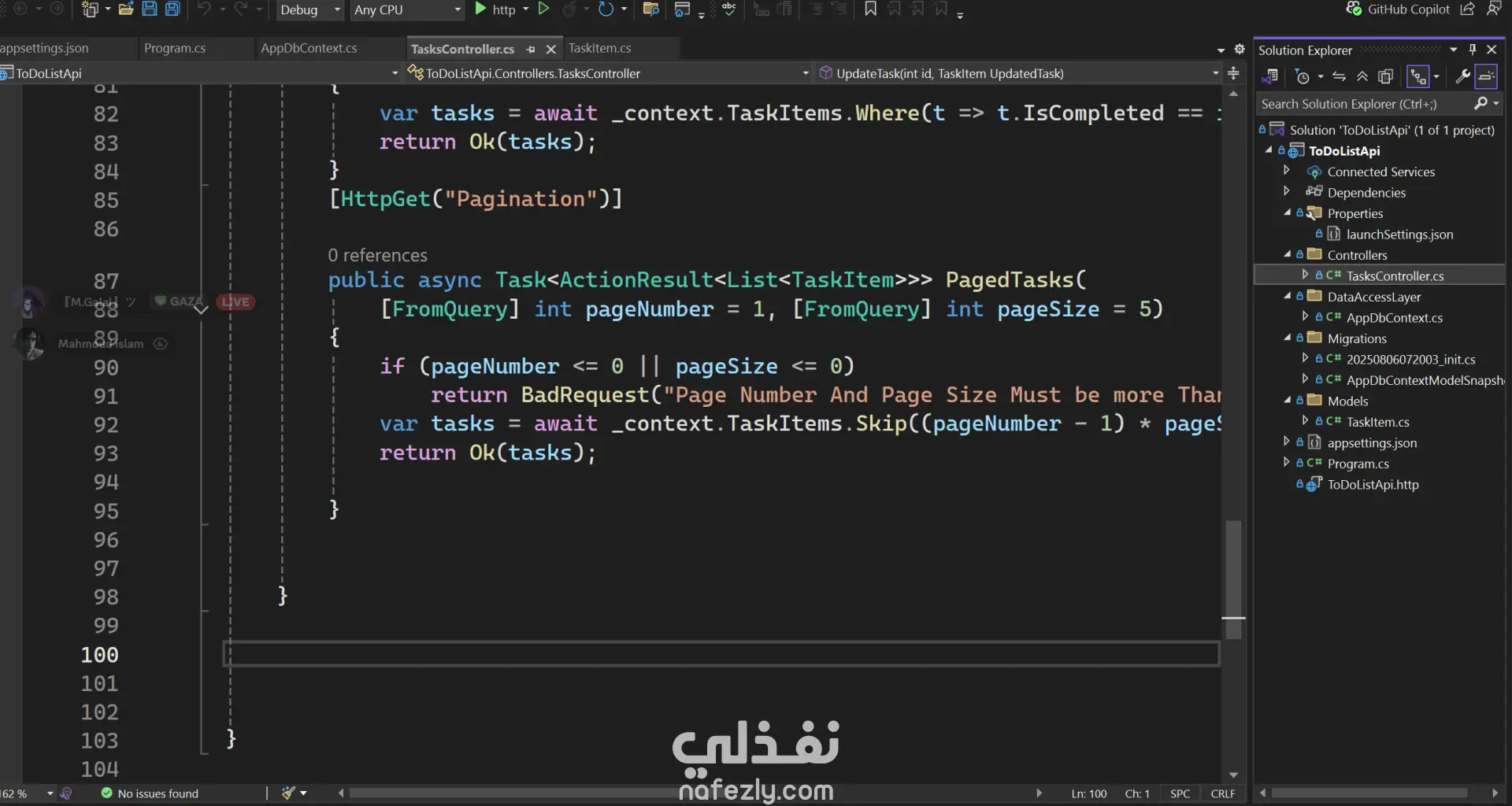Click the Save All icon

(x=172, y=9)
